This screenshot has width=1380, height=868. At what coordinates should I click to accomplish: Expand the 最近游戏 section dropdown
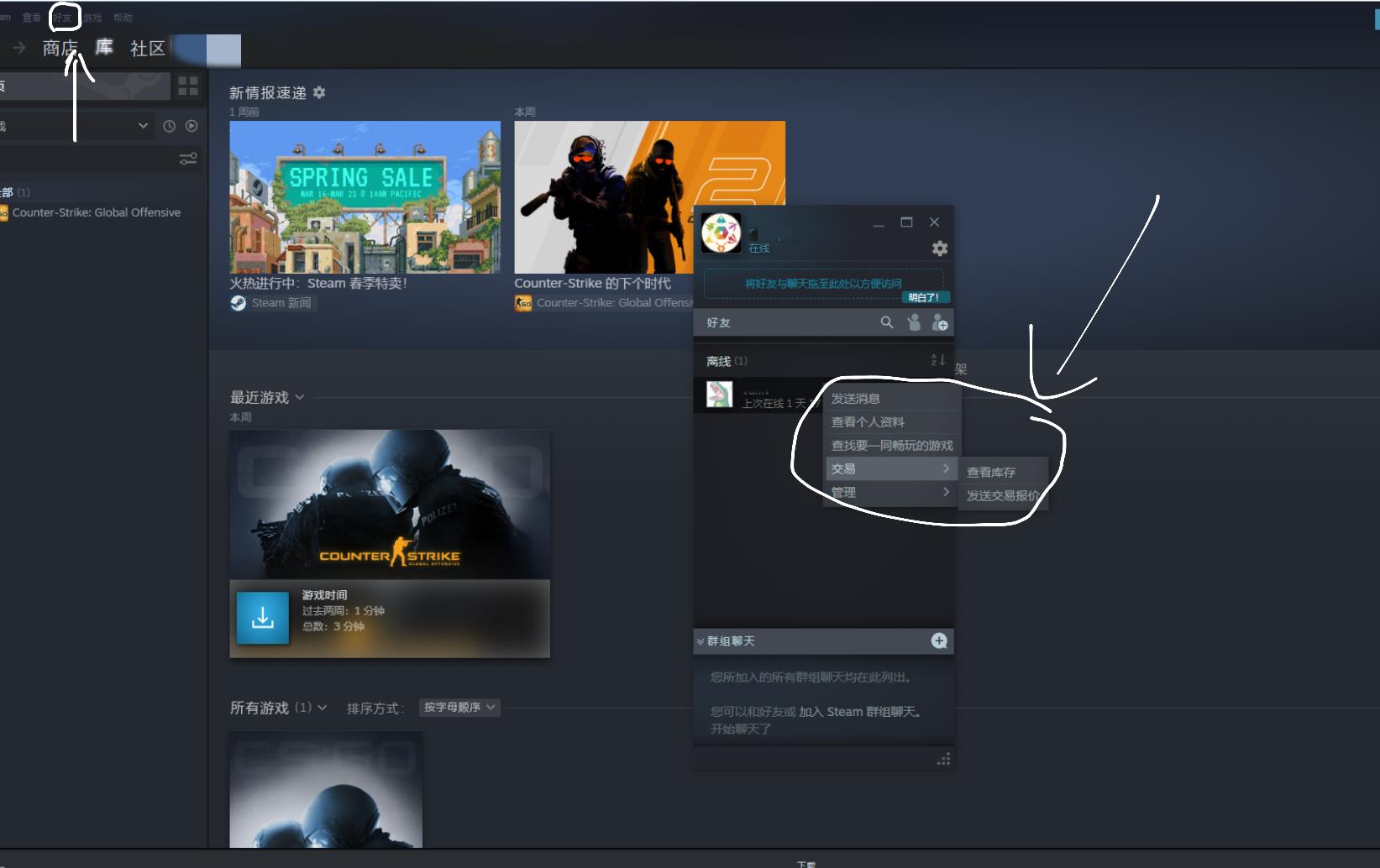300,397
